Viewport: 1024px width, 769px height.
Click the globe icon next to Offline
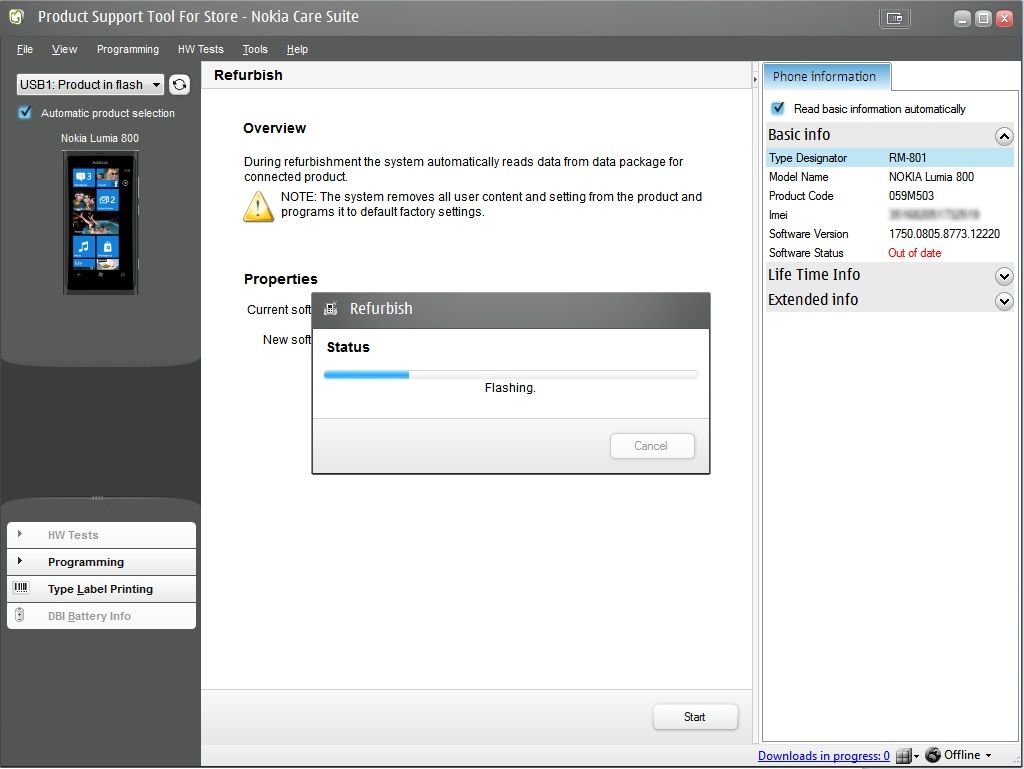933,755
